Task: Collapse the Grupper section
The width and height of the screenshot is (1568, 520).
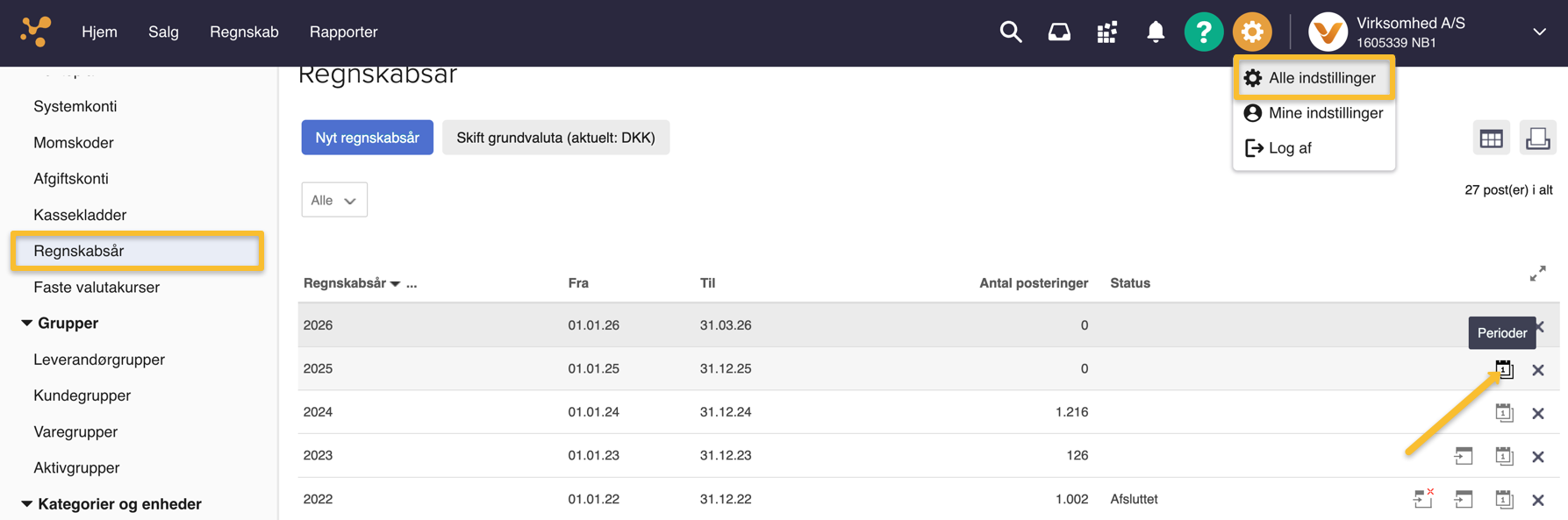Action: (27, 324)
